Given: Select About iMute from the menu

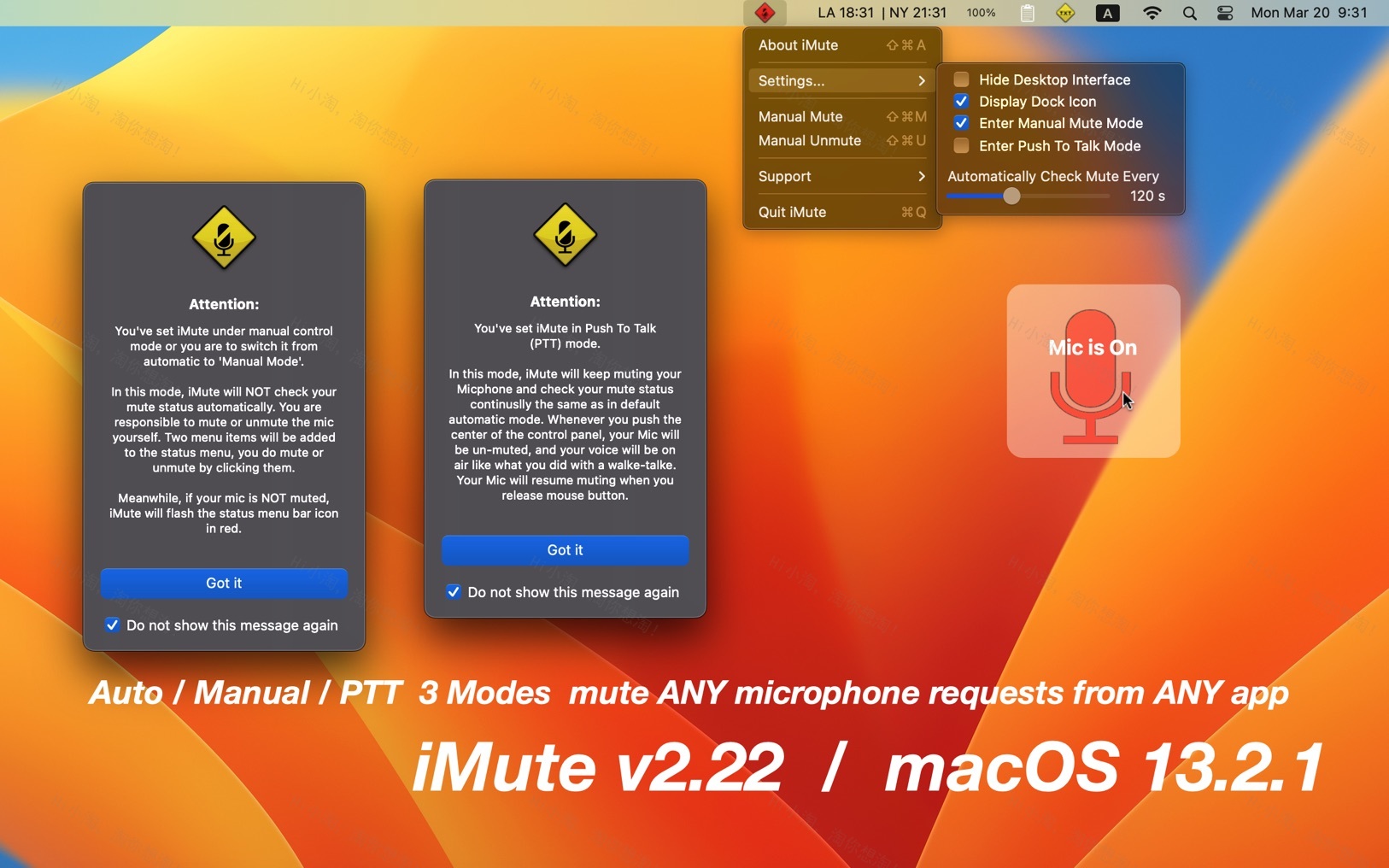Looking at the screenshot, I should point(799,44).
